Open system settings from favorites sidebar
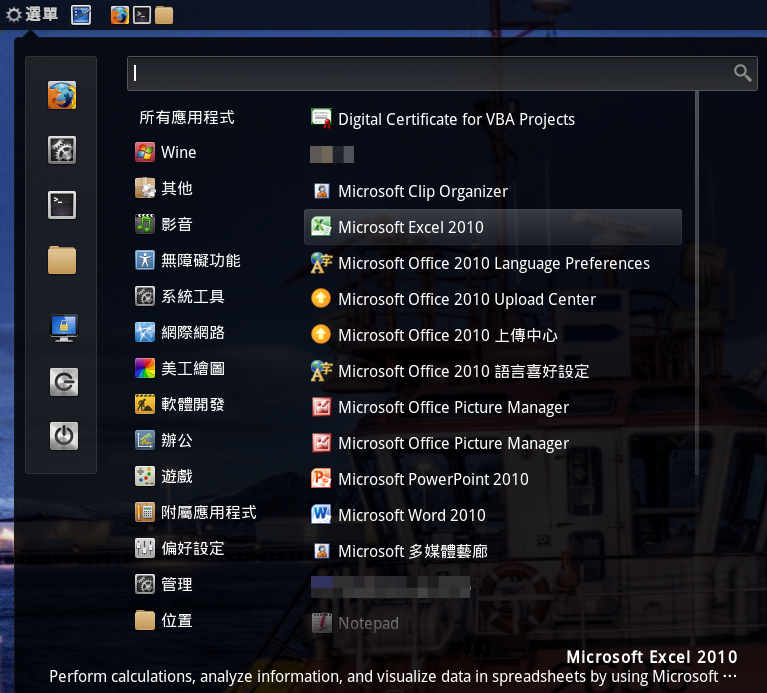The height and width of the screenshot is (693, 767). (x=62, y=150)
